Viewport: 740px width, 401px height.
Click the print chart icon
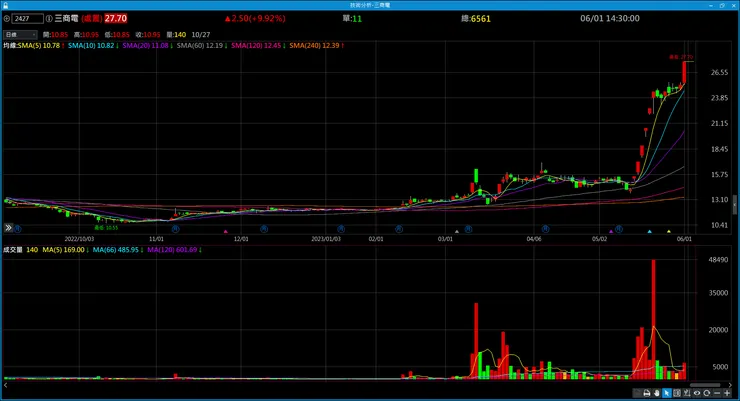coord(647,393)
